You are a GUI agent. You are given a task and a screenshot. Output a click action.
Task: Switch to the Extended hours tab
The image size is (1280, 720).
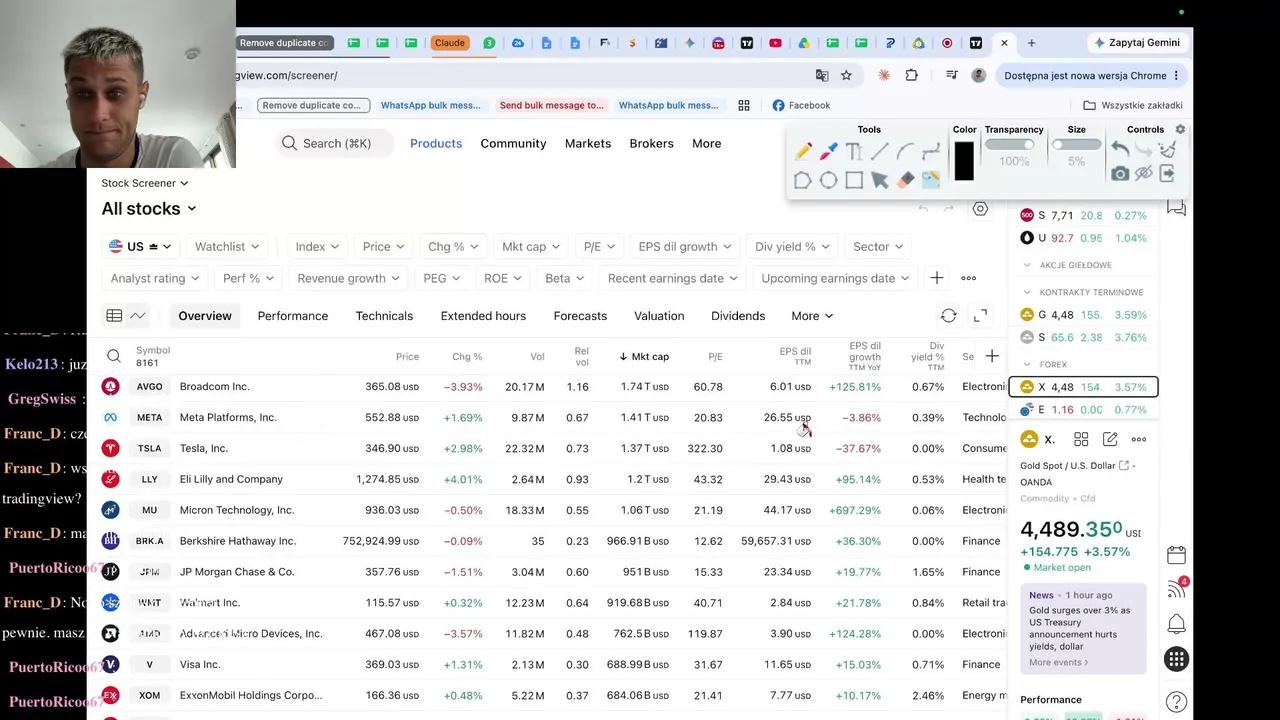coord(483,316)
